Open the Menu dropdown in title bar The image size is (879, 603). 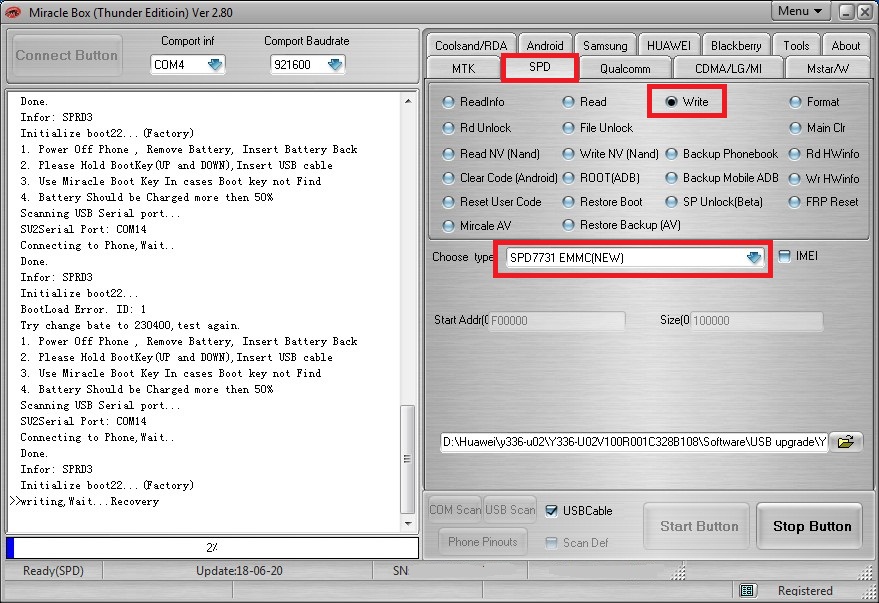click(x=800, y=11)
